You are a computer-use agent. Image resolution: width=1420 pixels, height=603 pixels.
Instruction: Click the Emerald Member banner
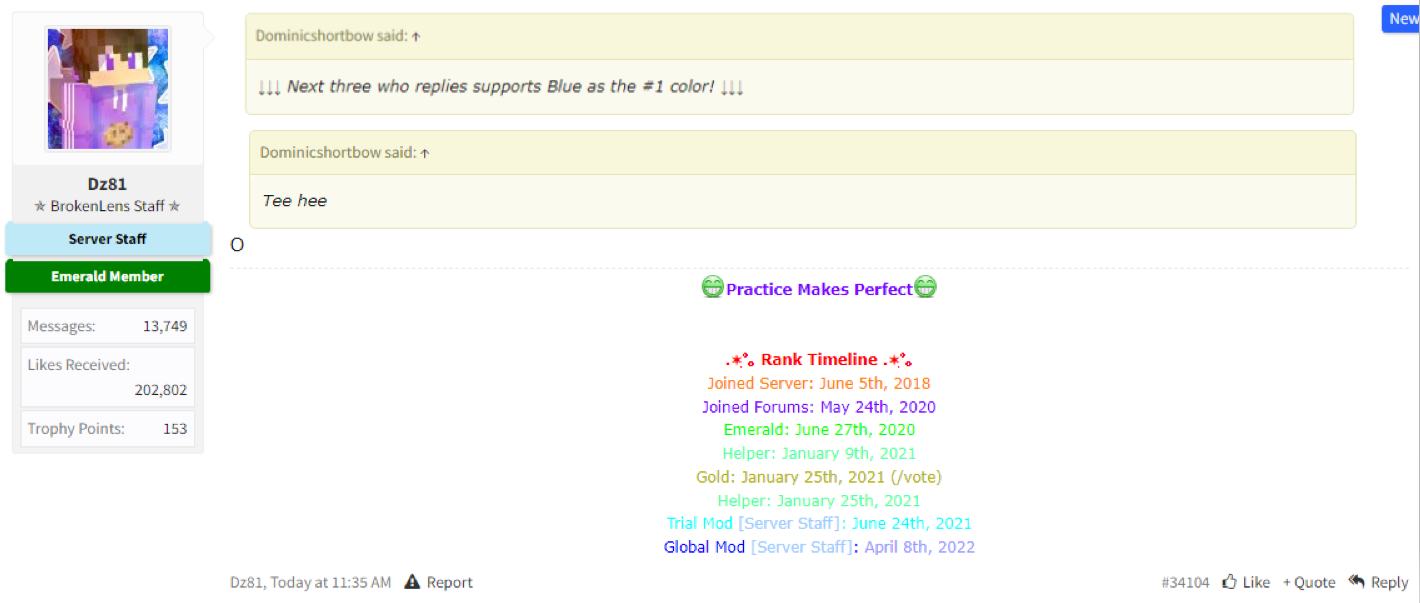[x=108, y=276]
